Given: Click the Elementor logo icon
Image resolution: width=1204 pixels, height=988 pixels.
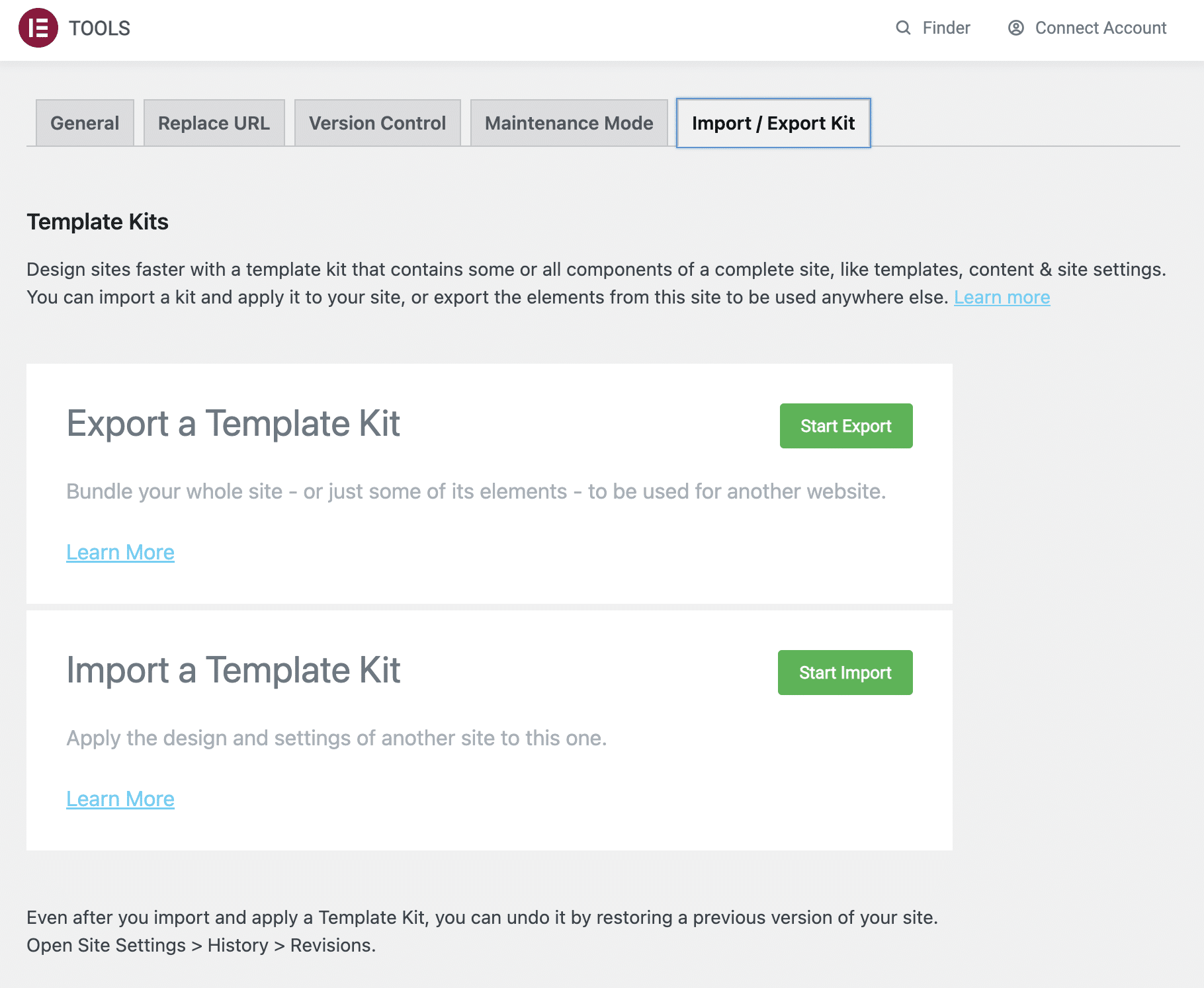Looking at the screenshot, I should (40, 28).
